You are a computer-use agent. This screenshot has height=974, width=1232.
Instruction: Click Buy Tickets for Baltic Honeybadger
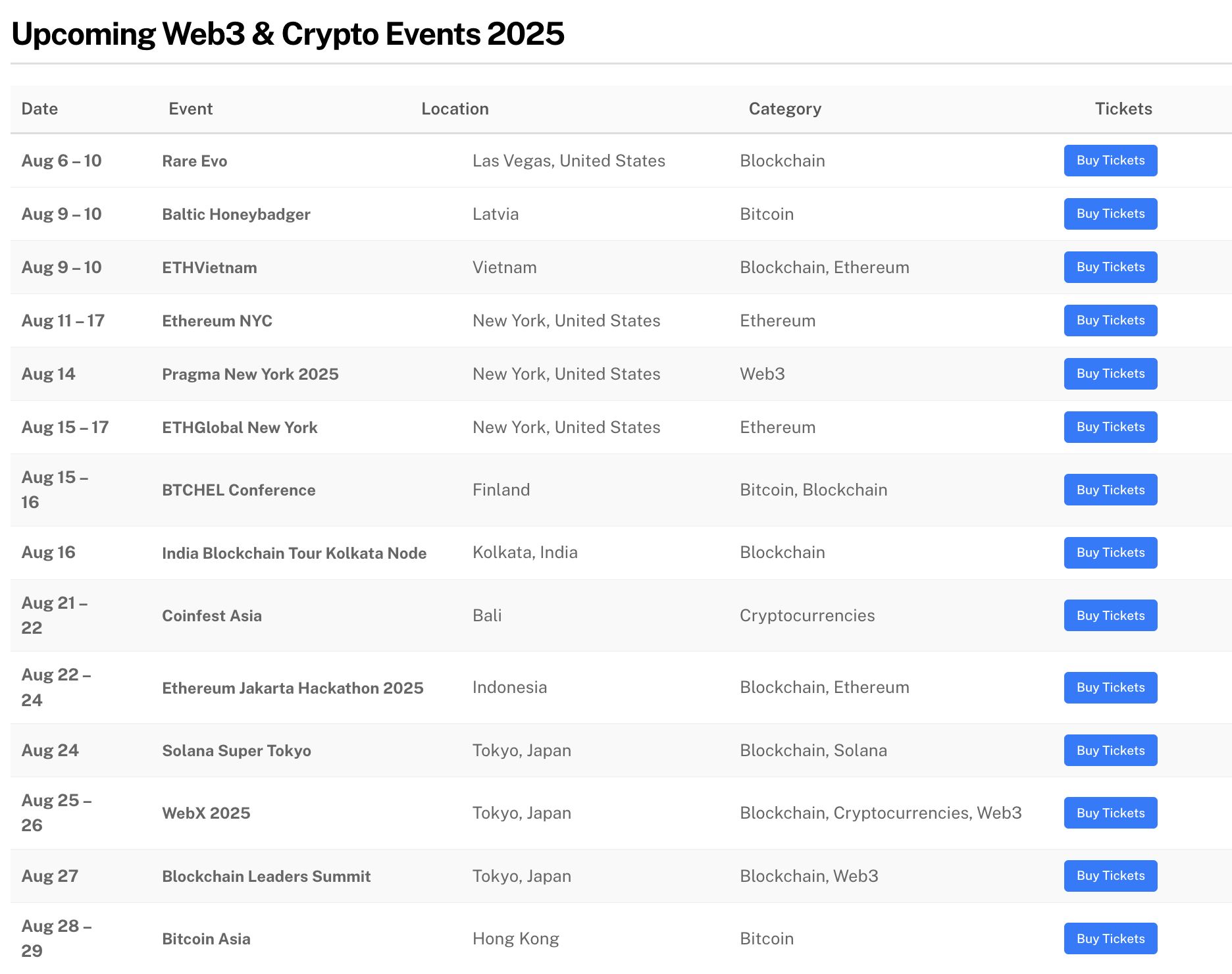coord(1110,214)
